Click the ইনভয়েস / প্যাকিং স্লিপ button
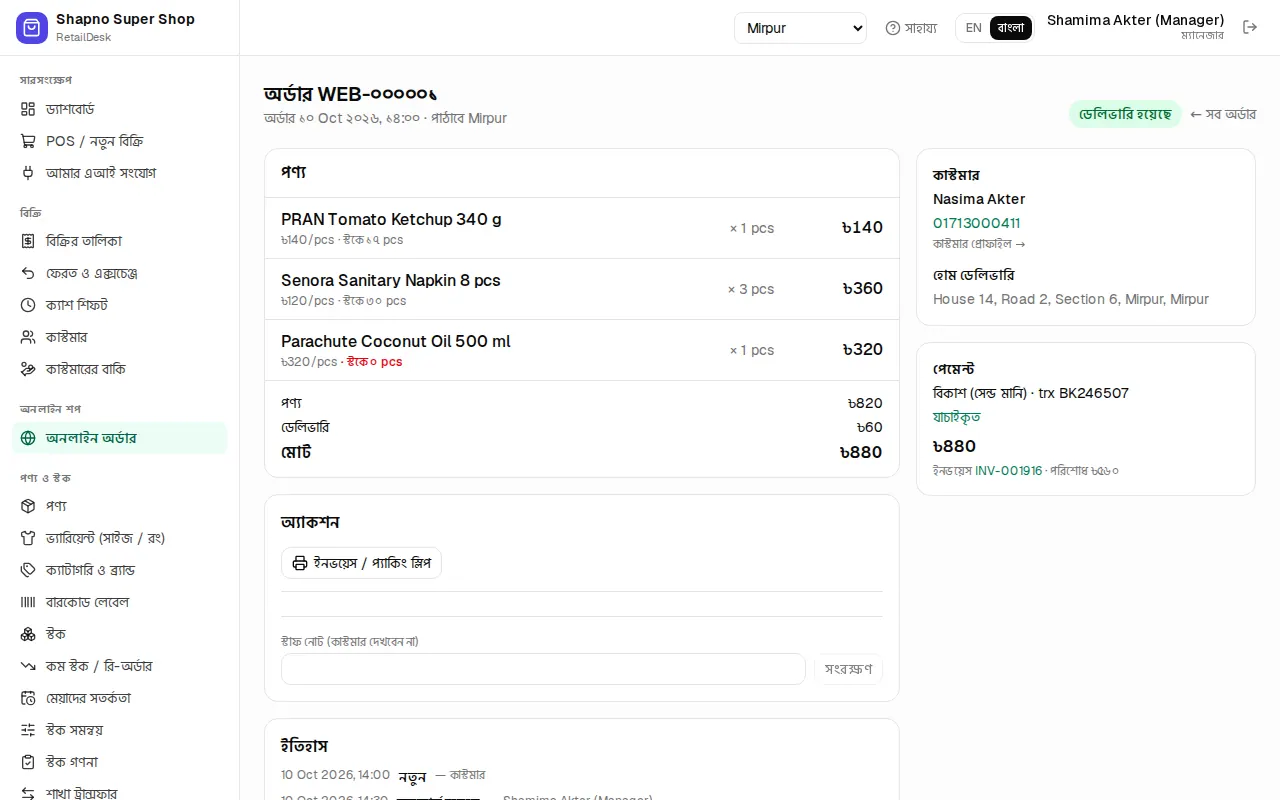 click(x=361, y=563)
